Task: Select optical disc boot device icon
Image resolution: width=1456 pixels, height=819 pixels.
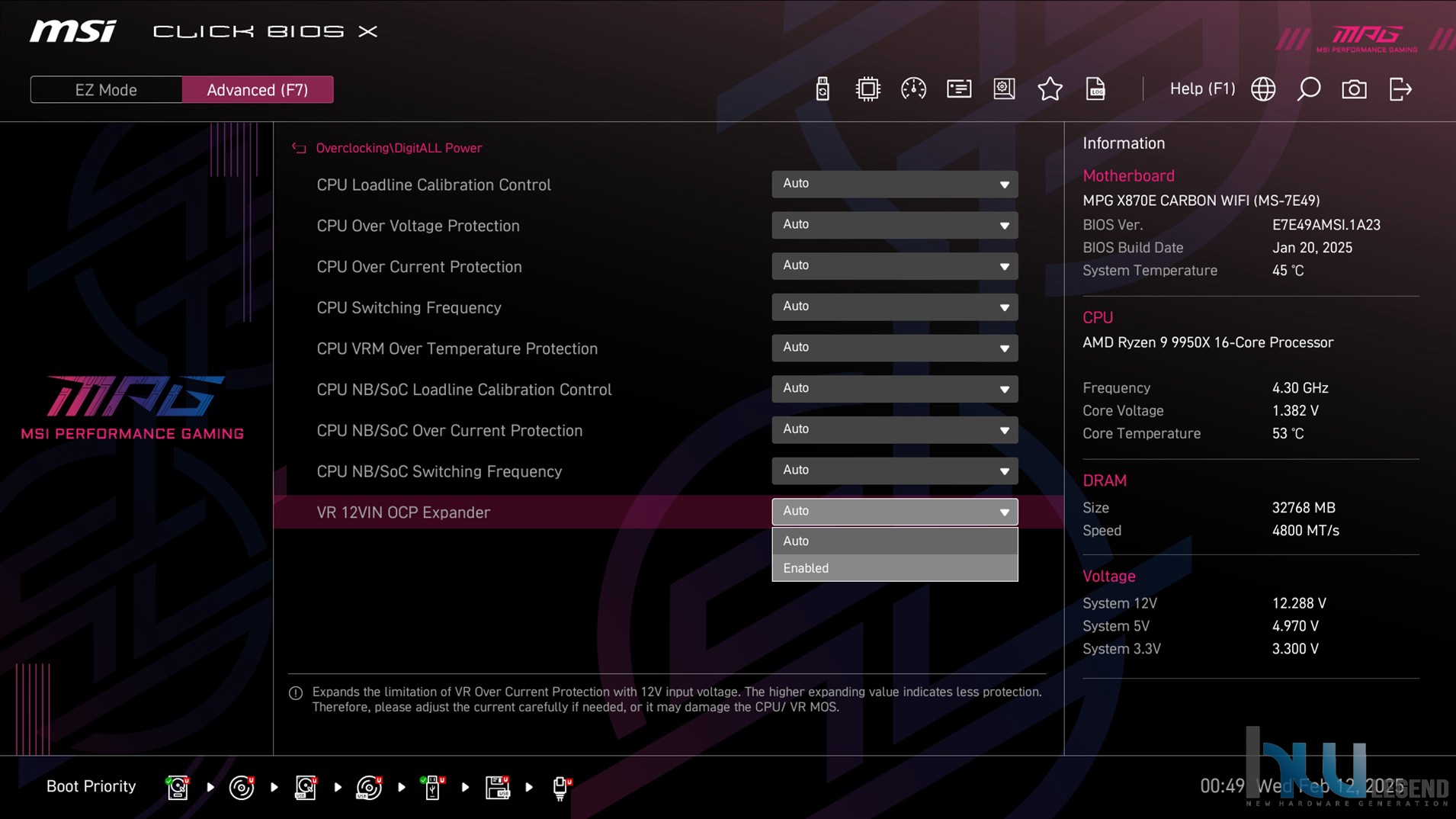Action: [x=242, y=787]
